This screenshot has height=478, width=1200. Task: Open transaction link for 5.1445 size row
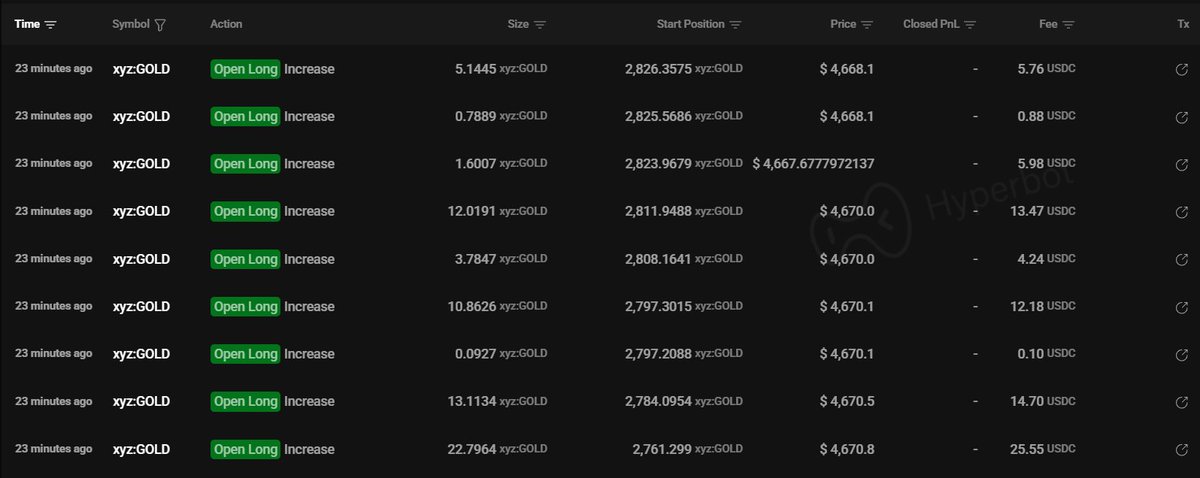pyautogui.click(x=1181, y=70)
